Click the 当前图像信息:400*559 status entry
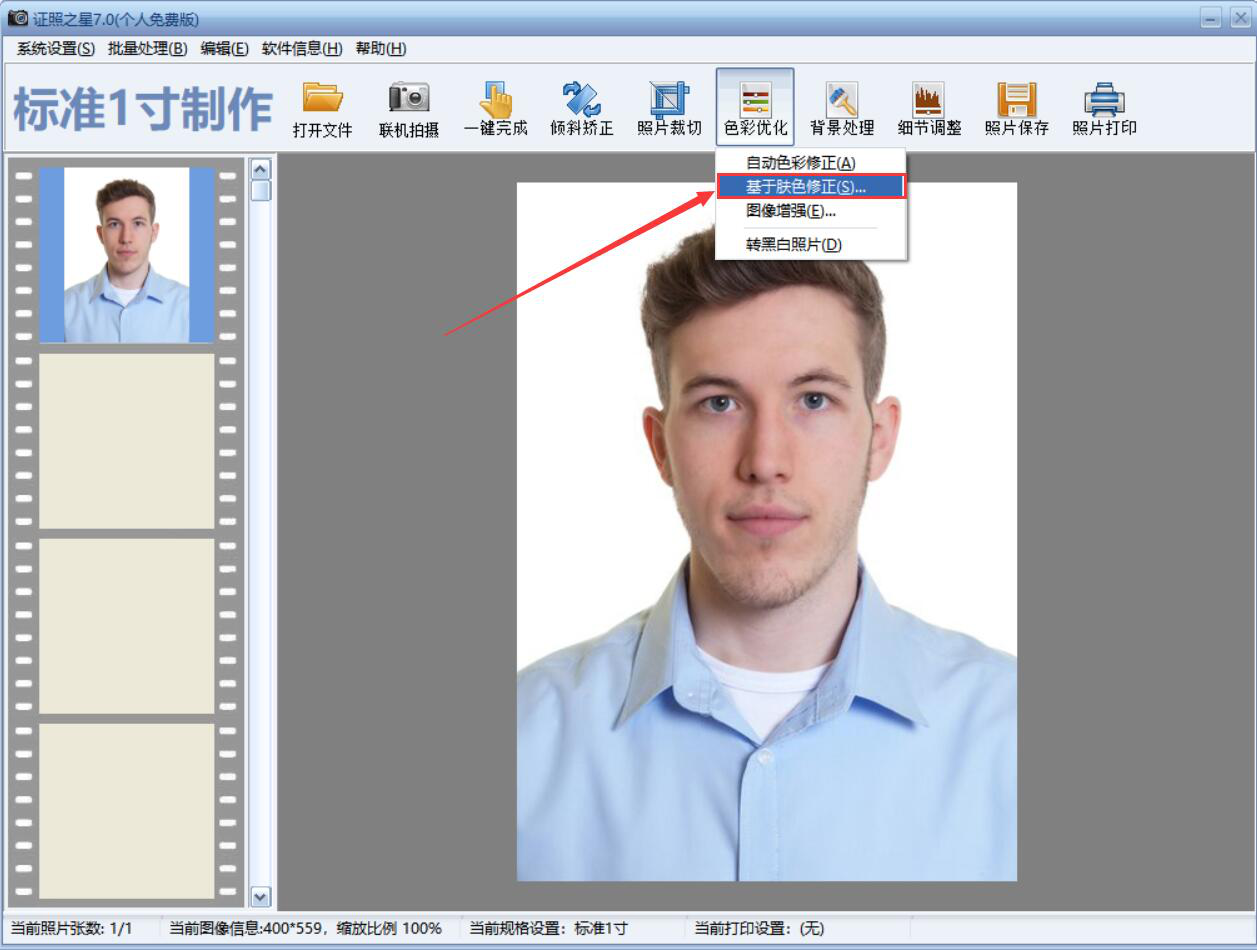1257x950 pixels. click(306, 928)
